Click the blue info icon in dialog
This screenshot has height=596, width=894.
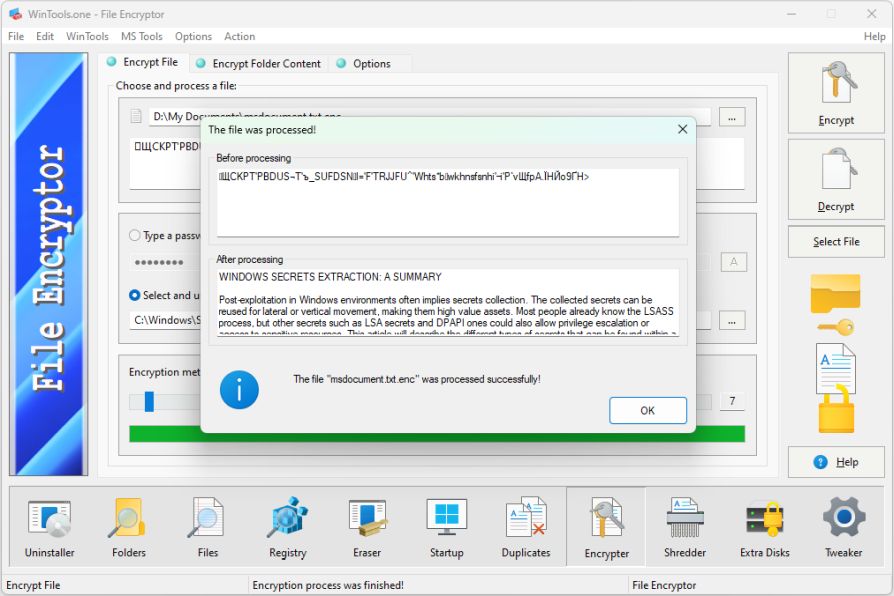coord(239,390)
